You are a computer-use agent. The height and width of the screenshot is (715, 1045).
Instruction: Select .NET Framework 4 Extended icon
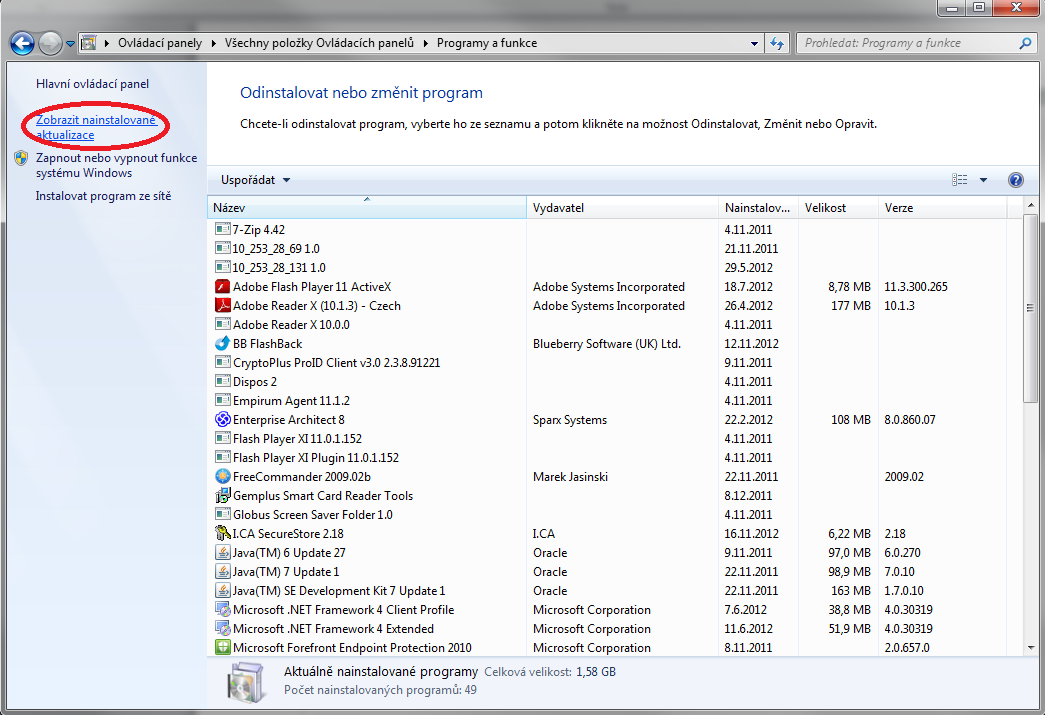click(223, 628)
